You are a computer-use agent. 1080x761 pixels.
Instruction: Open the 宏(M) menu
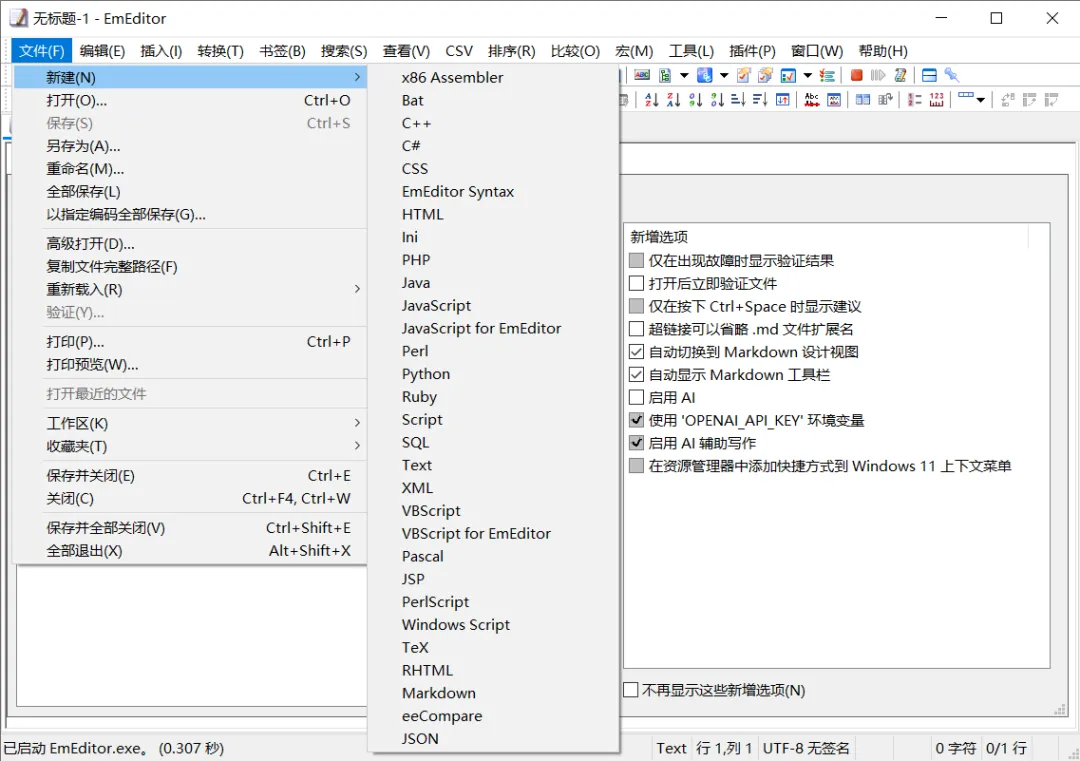point(634,51)
